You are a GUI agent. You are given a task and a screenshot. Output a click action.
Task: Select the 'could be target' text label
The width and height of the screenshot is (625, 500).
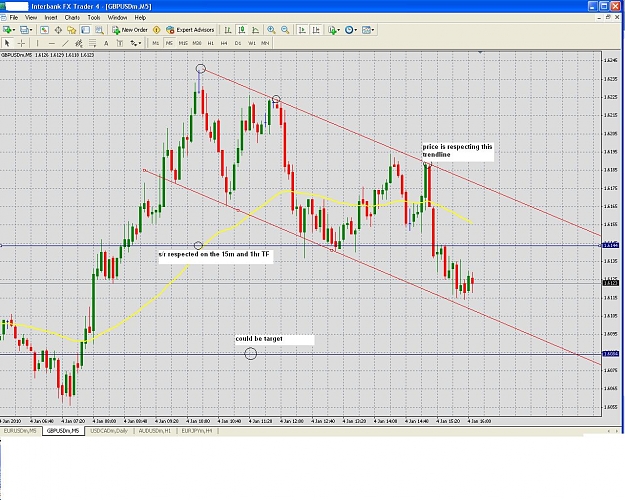point(259,339)
